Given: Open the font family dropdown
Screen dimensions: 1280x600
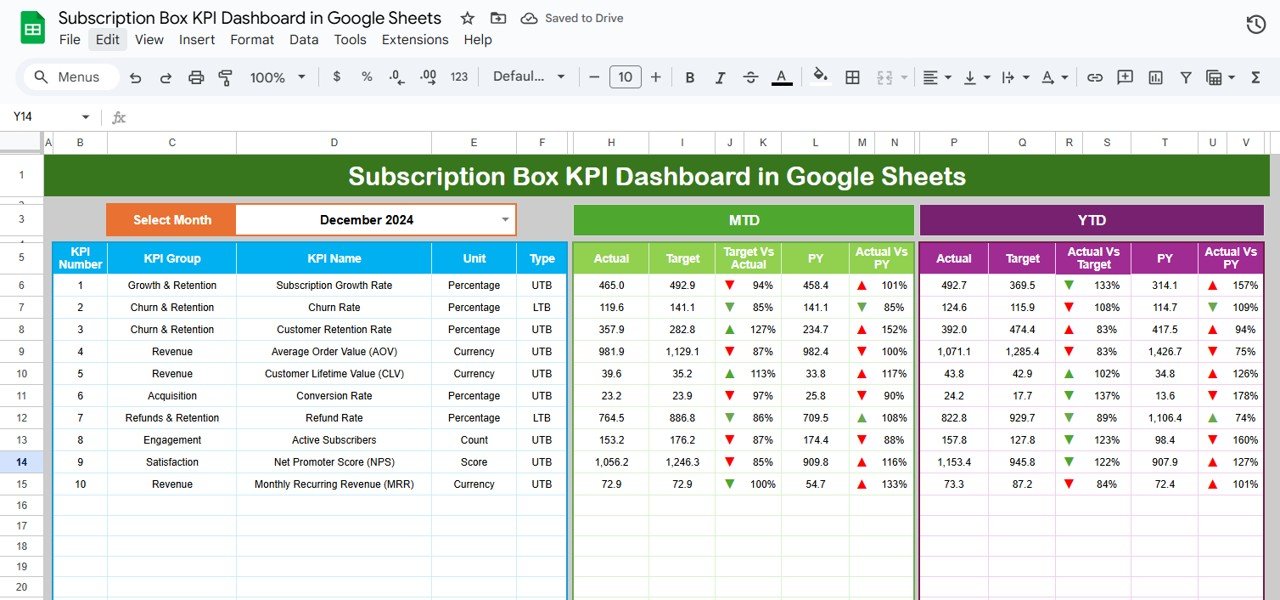Looking at the screenshot, I should (529, 77).
